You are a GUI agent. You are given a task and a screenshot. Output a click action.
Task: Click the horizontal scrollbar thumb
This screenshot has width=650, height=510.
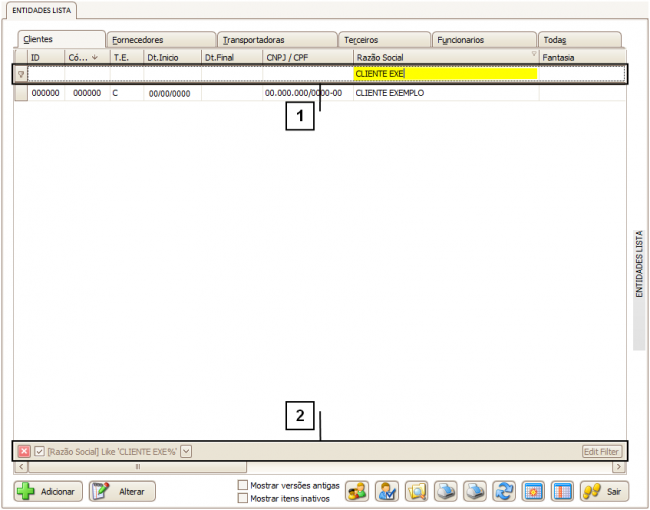(x=137, y=466)
